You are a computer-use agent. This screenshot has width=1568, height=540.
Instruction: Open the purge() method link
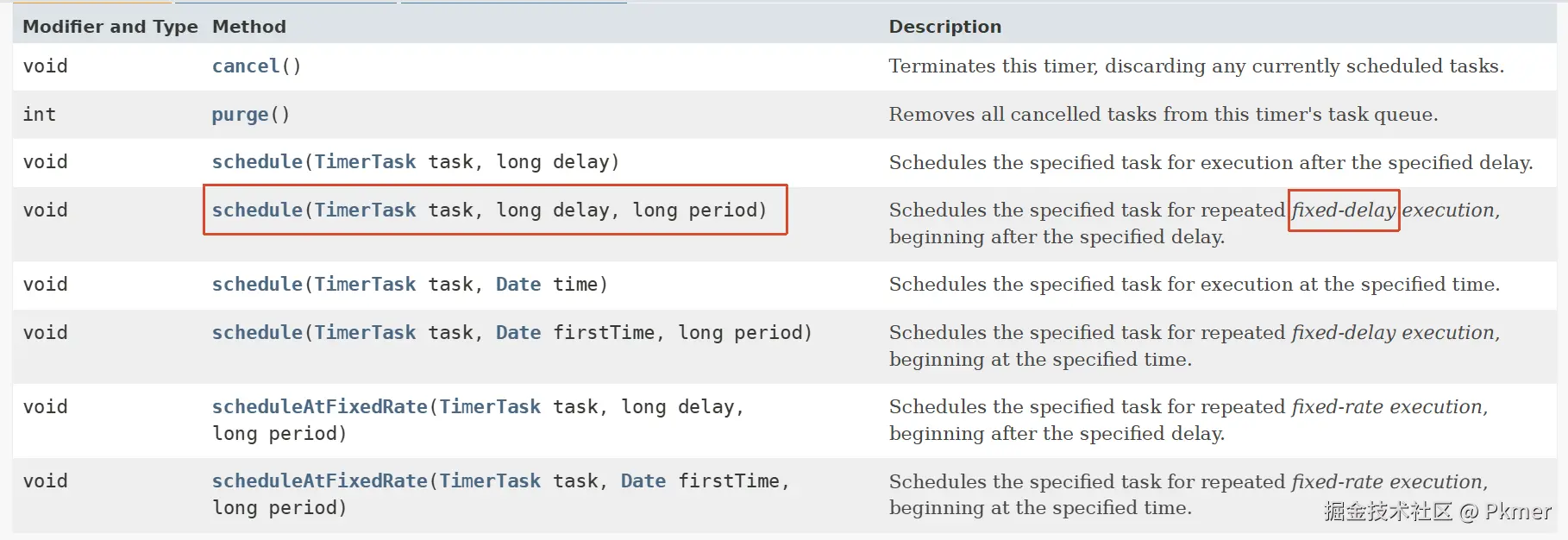[x=240, y=115]
